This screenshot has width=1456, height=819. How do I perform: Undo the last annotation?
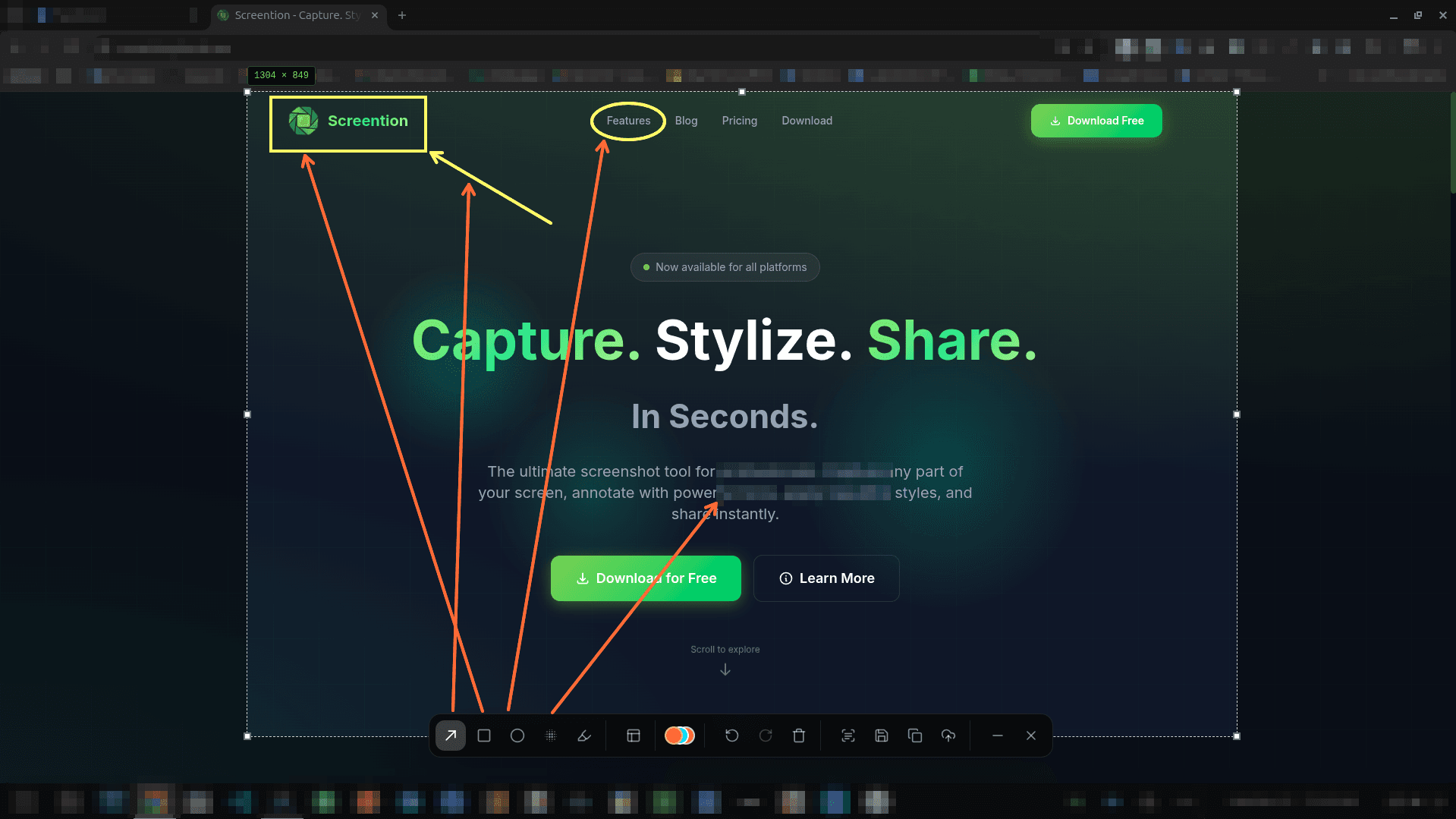point(732,736)
